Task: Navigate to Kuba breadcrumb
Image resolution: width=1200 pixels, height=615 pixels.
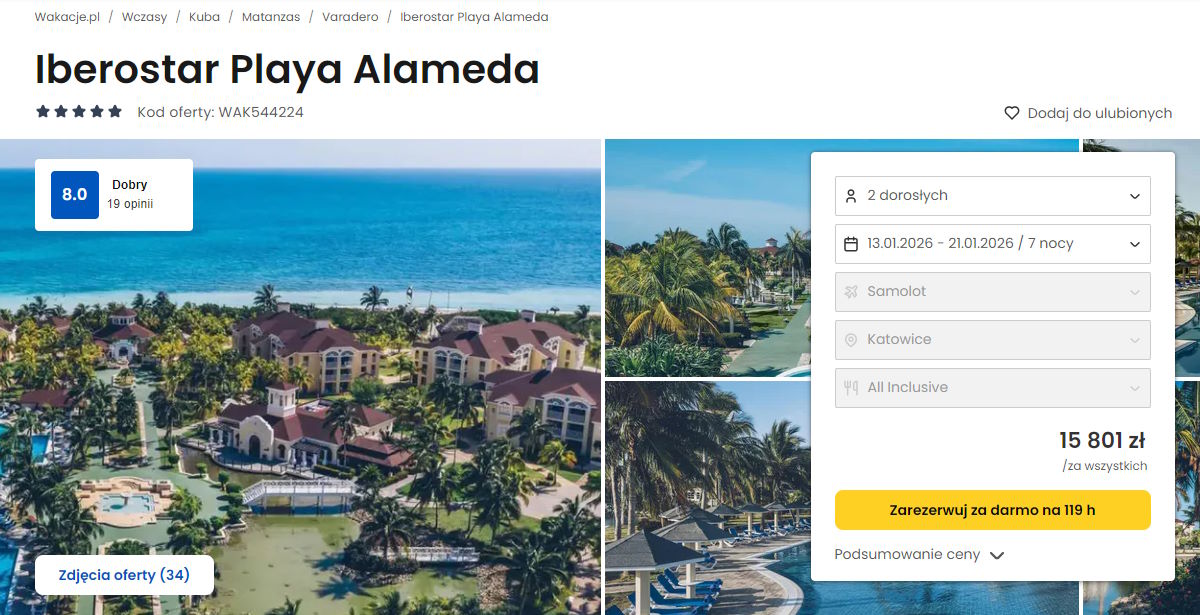Action: click(x=204, y=17)
